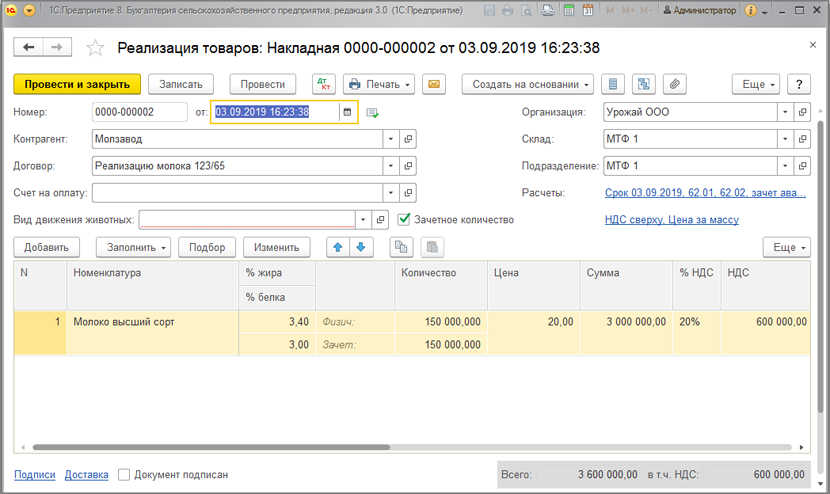Image resolution: width=830 pixels, height=494 pixels.
Task: Move table row up with blue arrow
Action: click(338, 247)
